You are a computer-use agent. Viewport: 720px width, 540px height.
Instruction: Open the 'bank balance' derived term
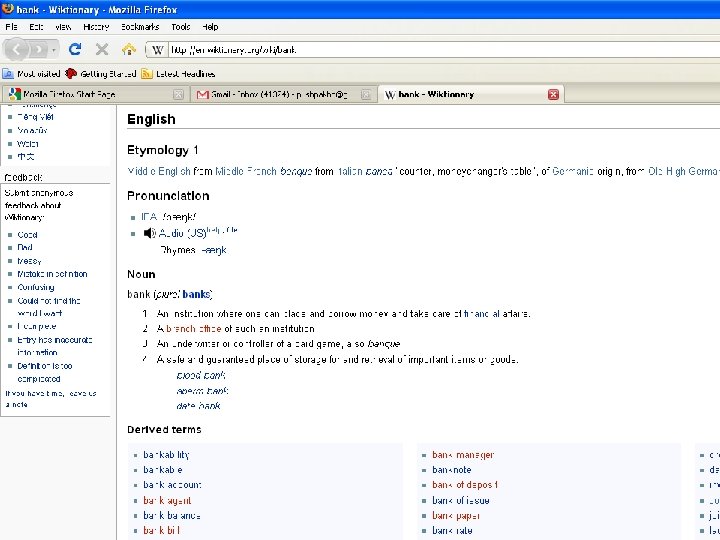tap(172, 516)
